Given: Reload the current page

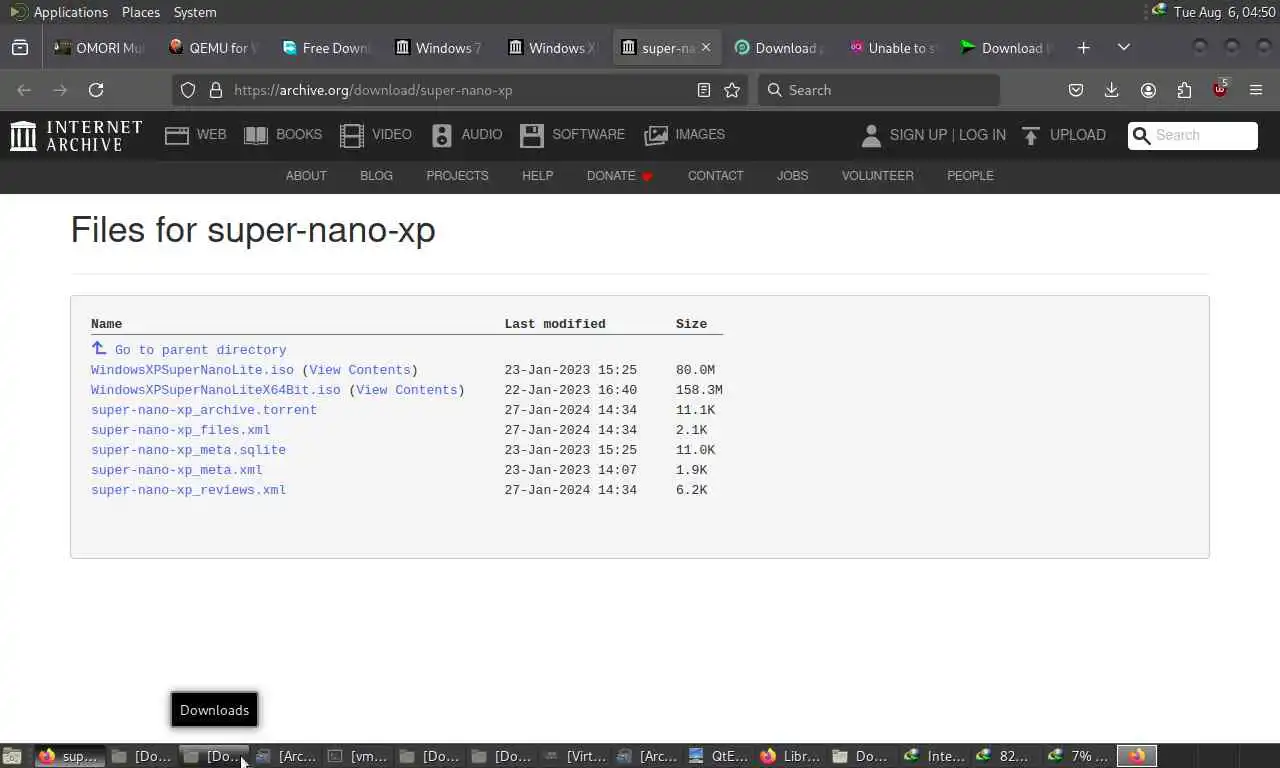Looking at the screenshot, I should 96,90.
